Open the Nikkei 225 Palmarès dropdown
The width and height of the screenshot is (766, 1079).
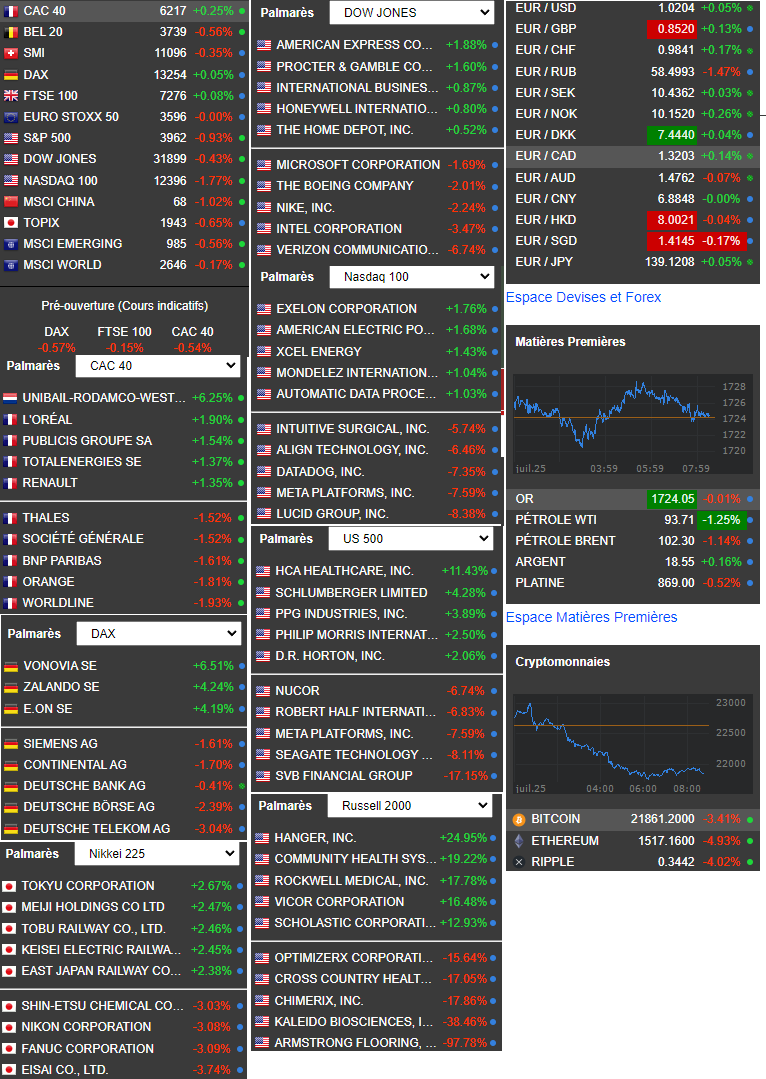click(156, 854)
